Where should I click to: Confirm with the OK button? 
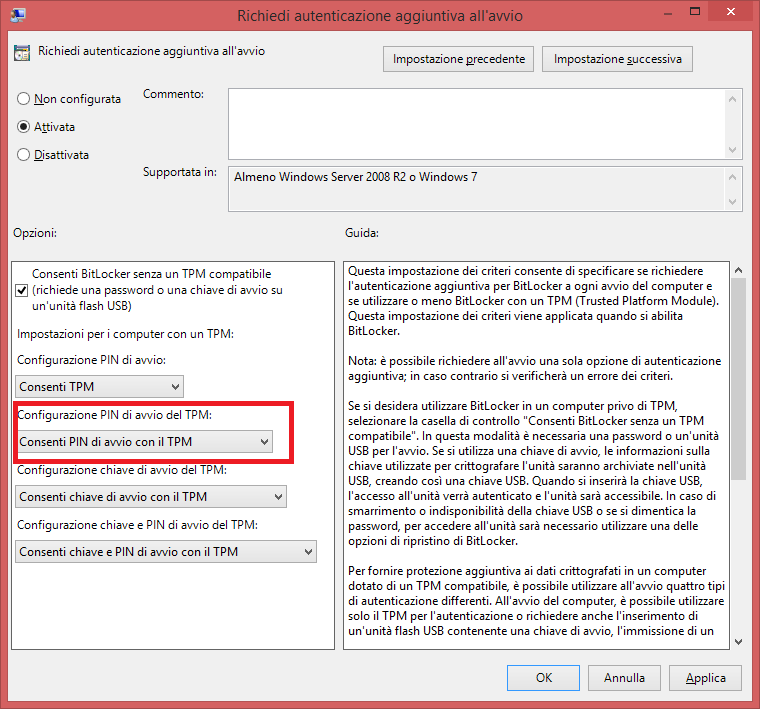coord(543,677)
